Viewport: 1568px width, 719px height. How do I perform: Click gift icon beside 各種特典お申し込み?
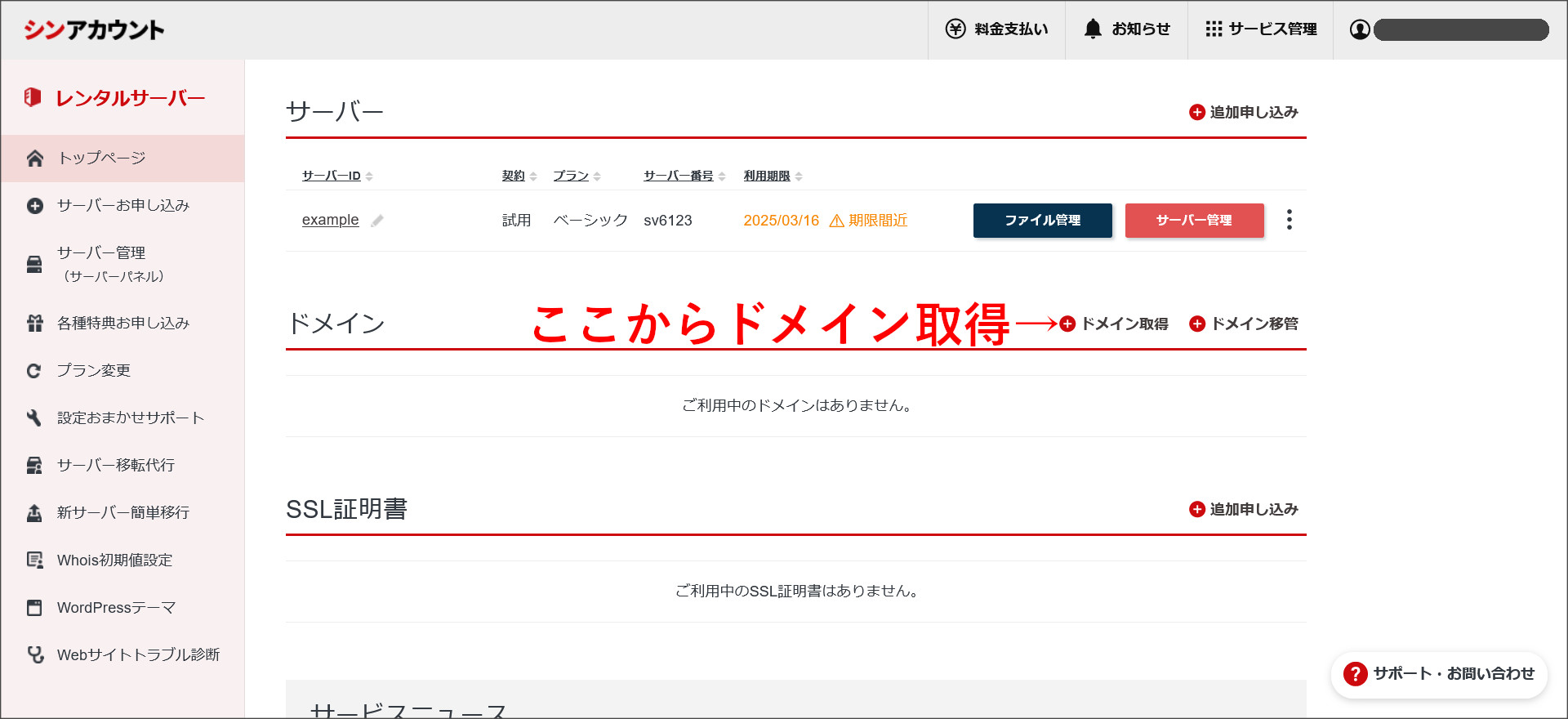coord(34,324)
